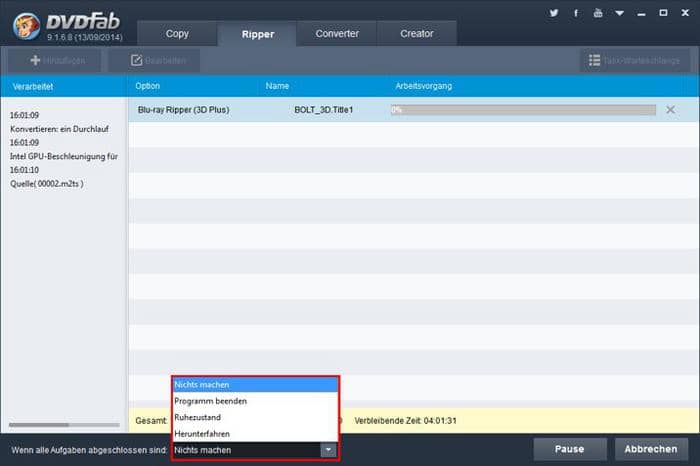
Task: Select the Blu-ray Ripper (3D Plus) row text
Action: 183,110
